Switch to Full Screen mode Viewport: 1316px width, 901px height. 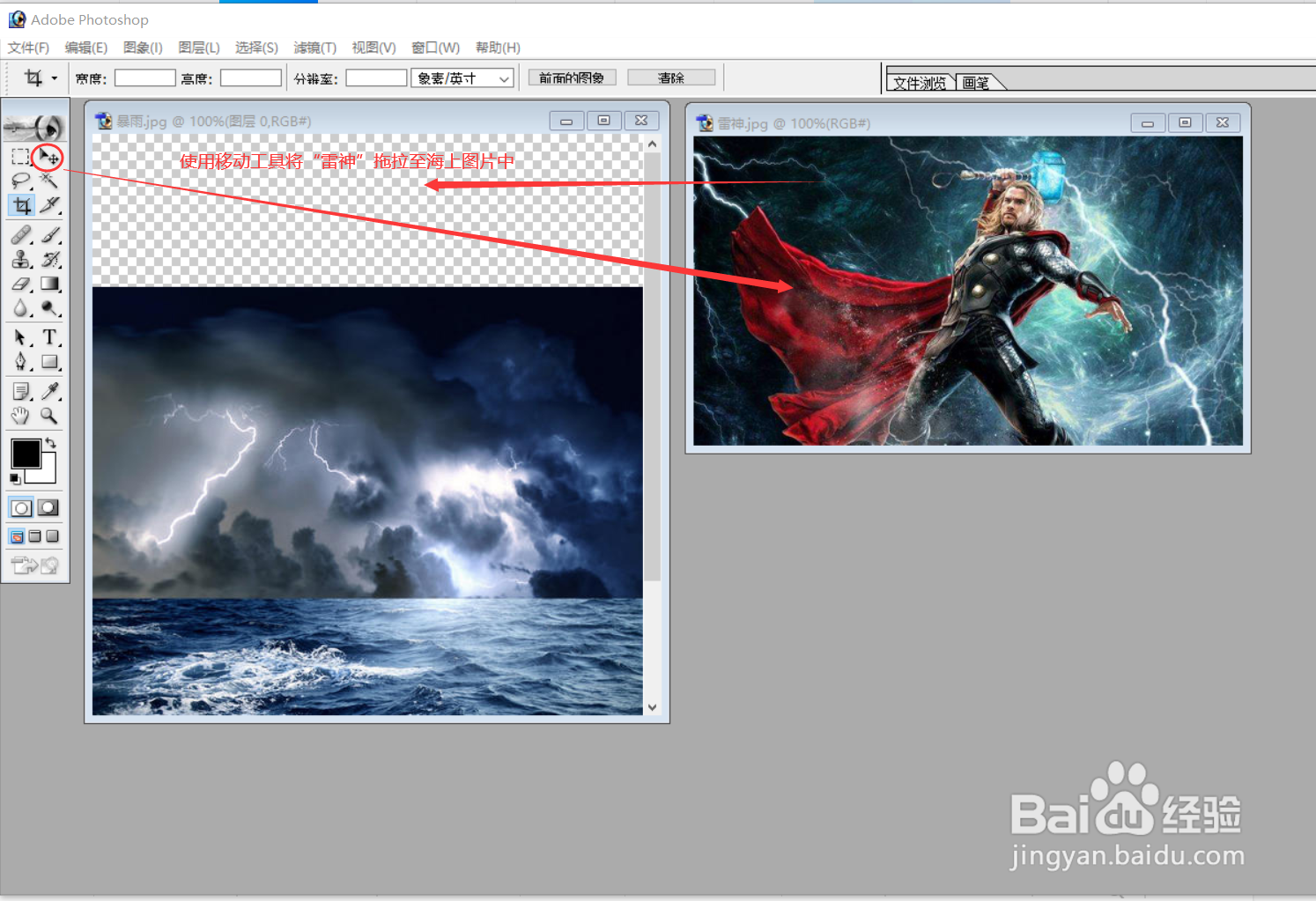[x=52, y=536]
